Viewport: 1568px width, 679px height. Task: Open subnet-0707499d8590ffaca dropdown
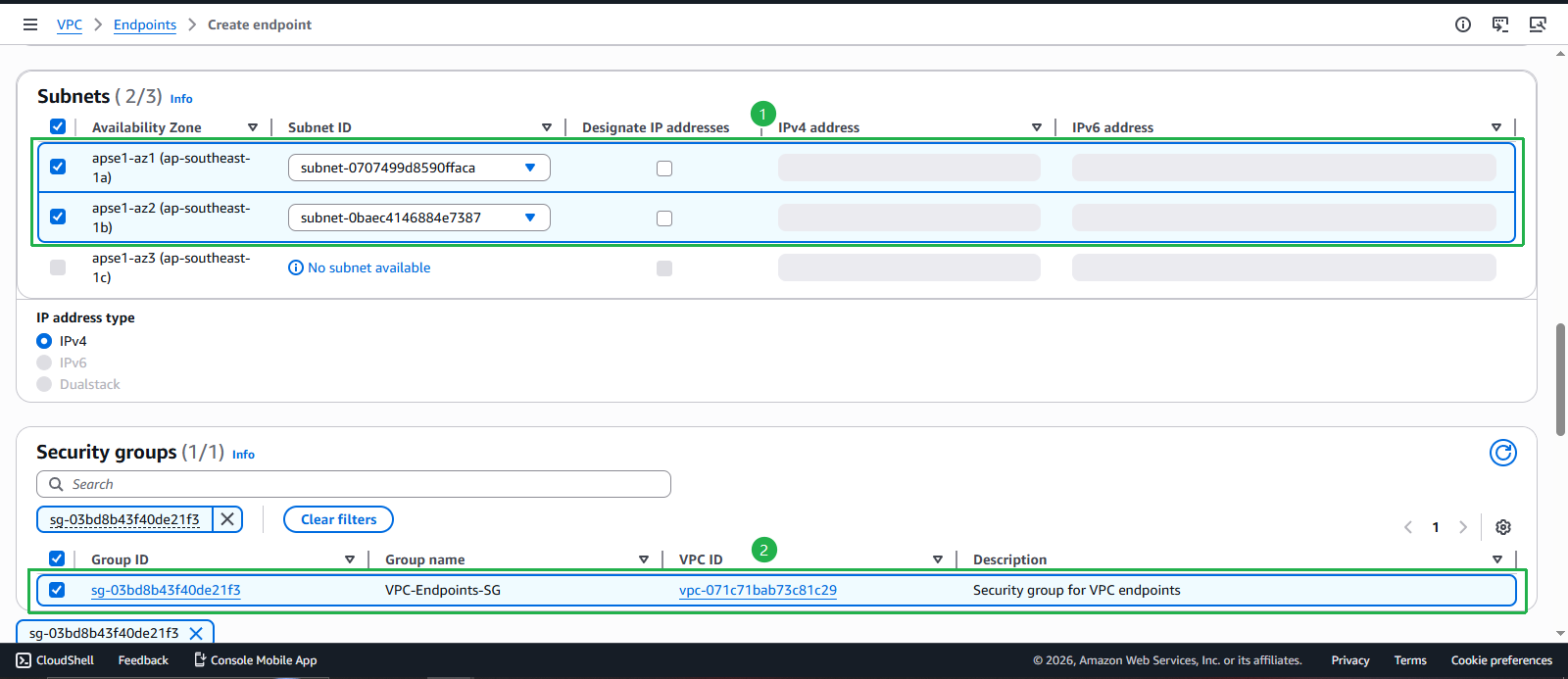click(x=419, y=168)
